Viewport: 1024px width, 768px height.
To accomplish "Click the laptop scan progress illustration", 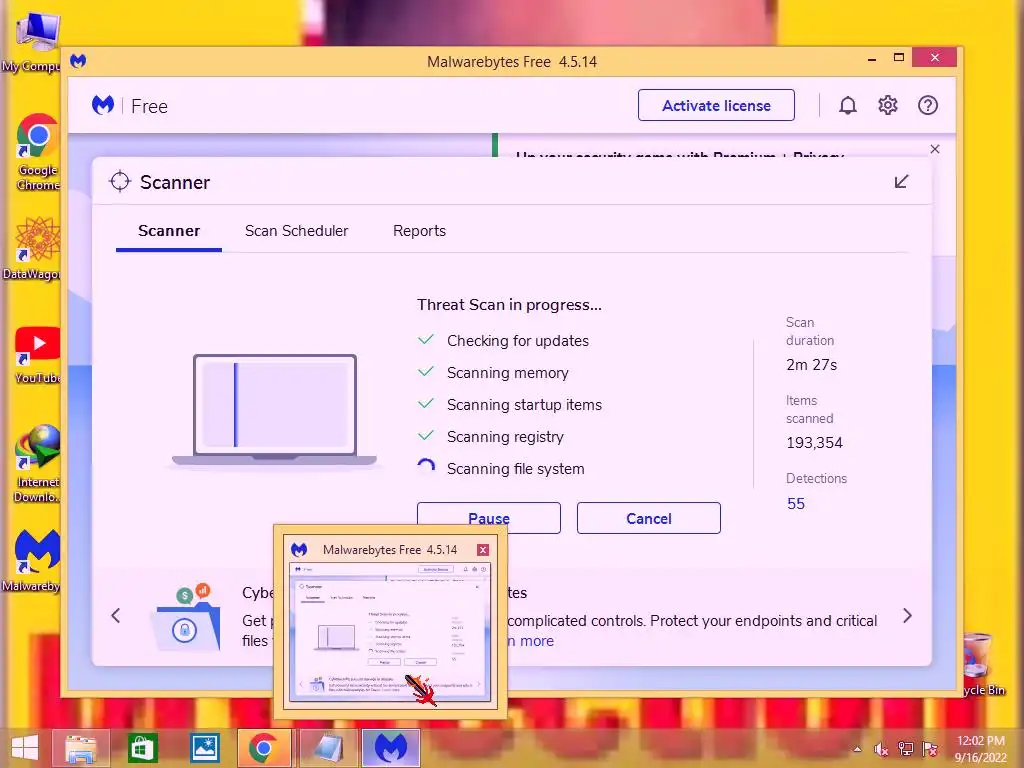I will point(274,411).
